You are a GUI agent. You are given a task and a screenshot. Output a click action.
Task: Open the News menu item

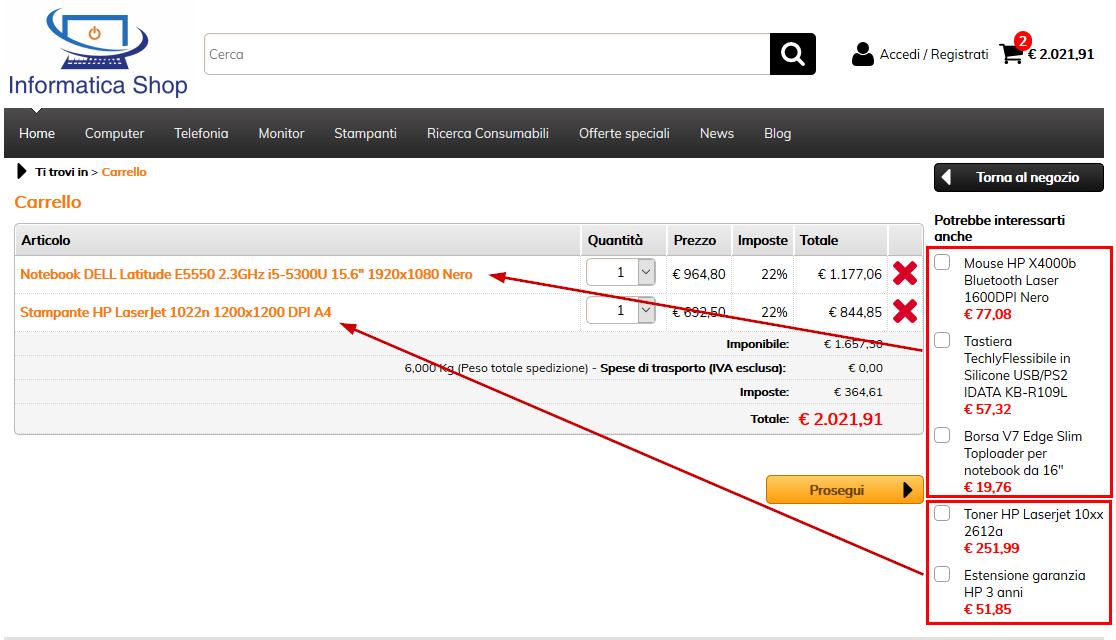(x=717, y=133)
